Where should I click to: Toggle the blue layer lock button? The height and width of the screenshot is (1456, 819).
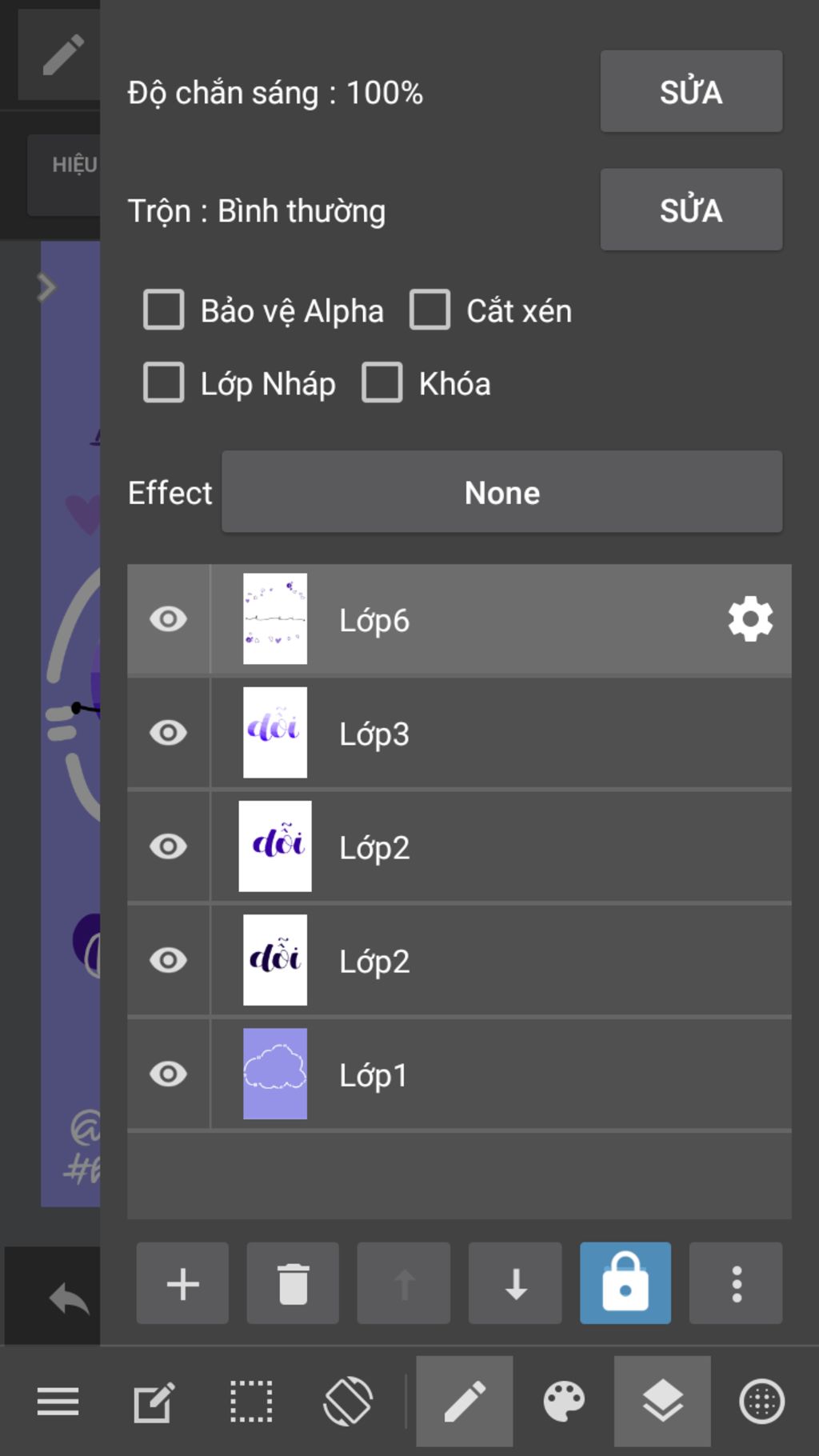[625, 1283]
